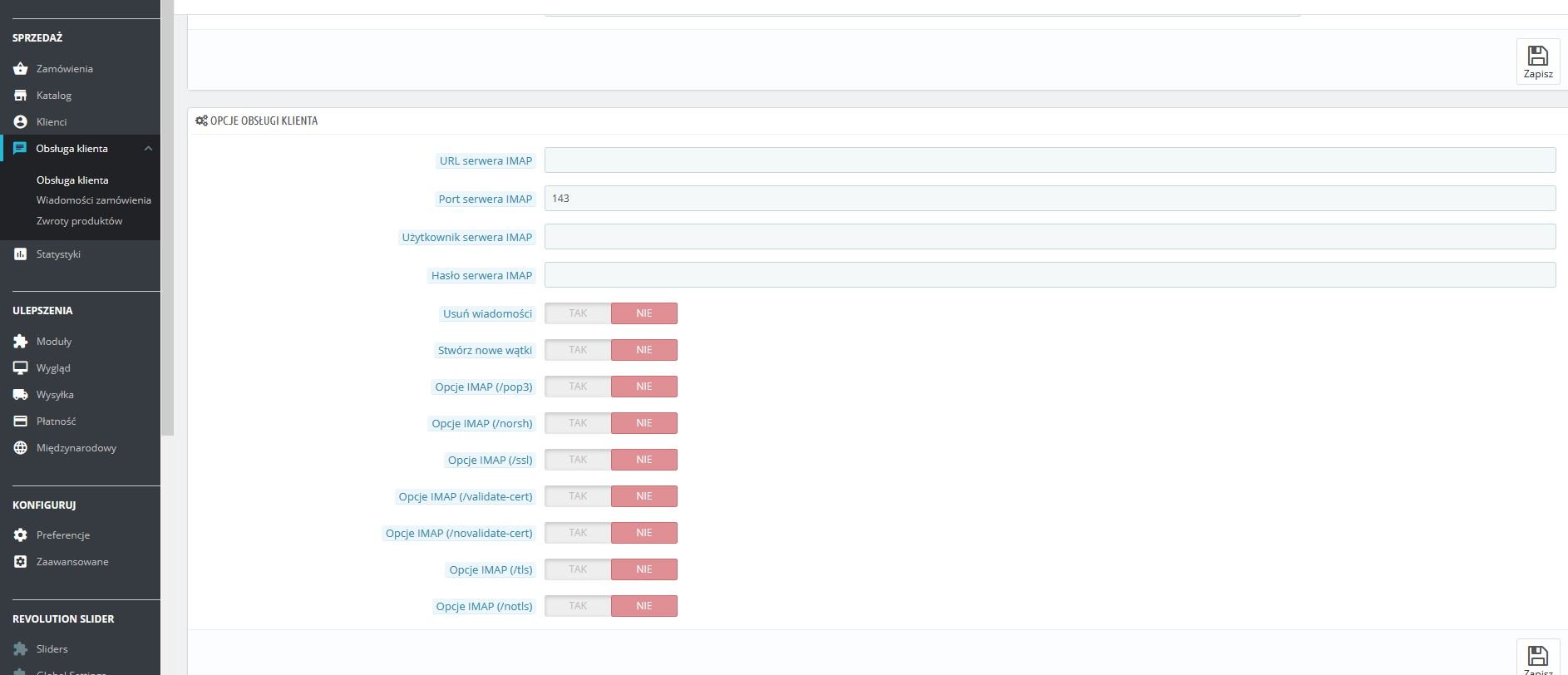Screen dimensions: 1568x675
Task: Click the Port serwera IMAP label
Action: pyautogui.click(x=486, y=200)
